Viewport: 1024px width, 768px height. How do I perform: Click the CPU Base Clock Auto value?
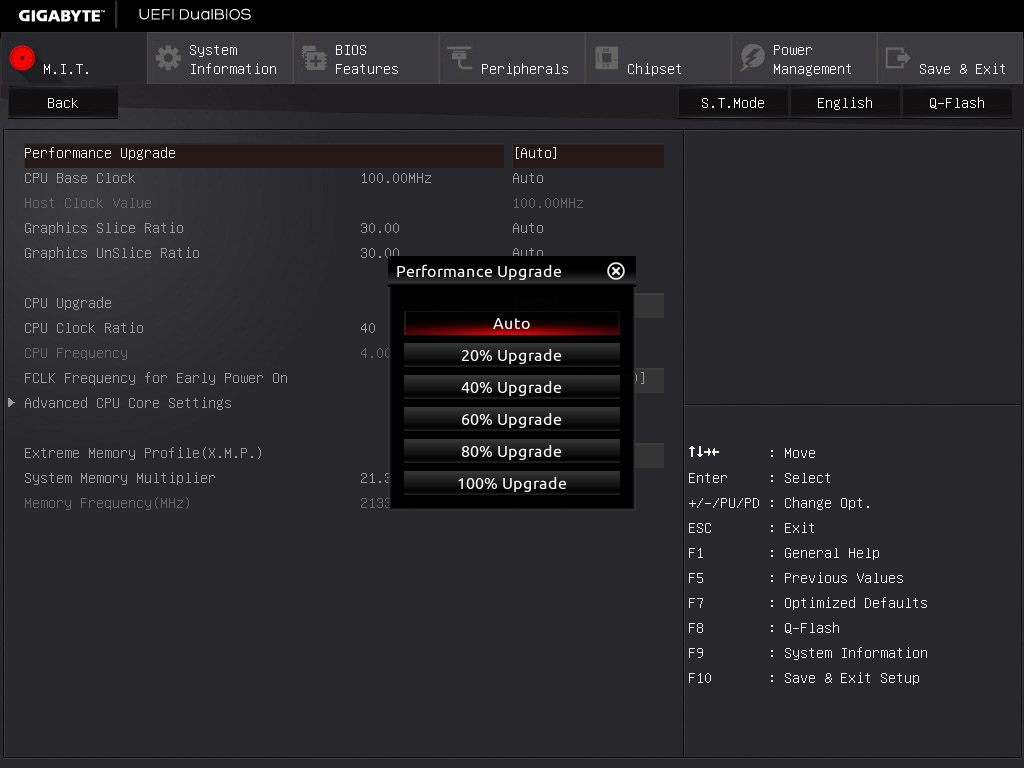528,178
